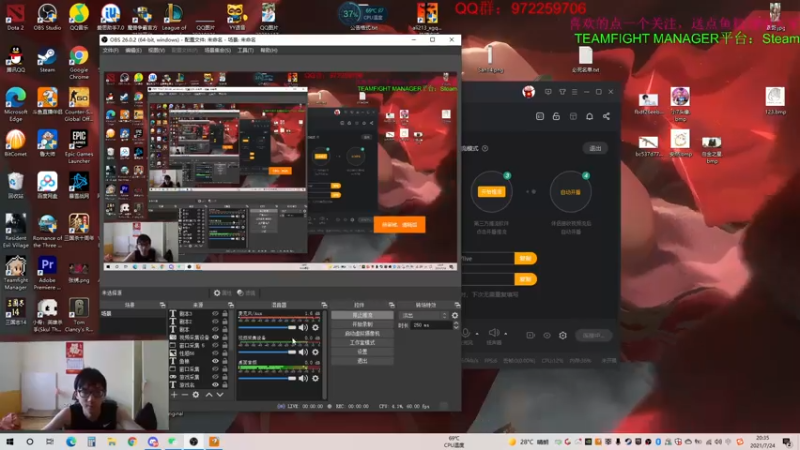Add a new source with the plus icon
800x450 pixels.
pyautogui.click(x=174, y=394)
